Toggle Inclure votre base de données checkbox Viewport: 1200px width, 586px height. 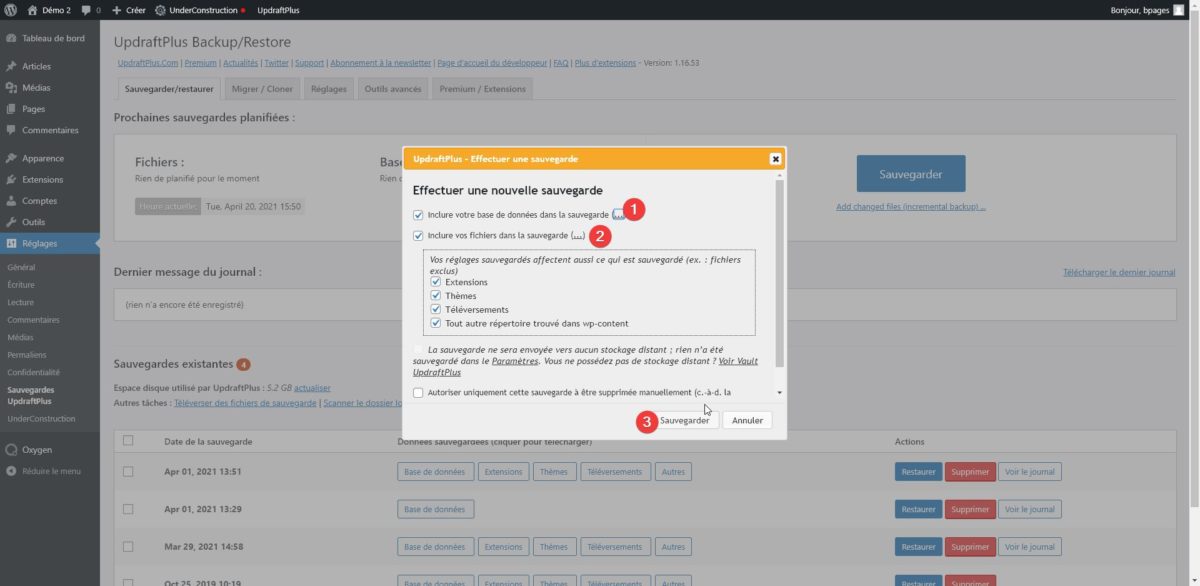point(418,215)
